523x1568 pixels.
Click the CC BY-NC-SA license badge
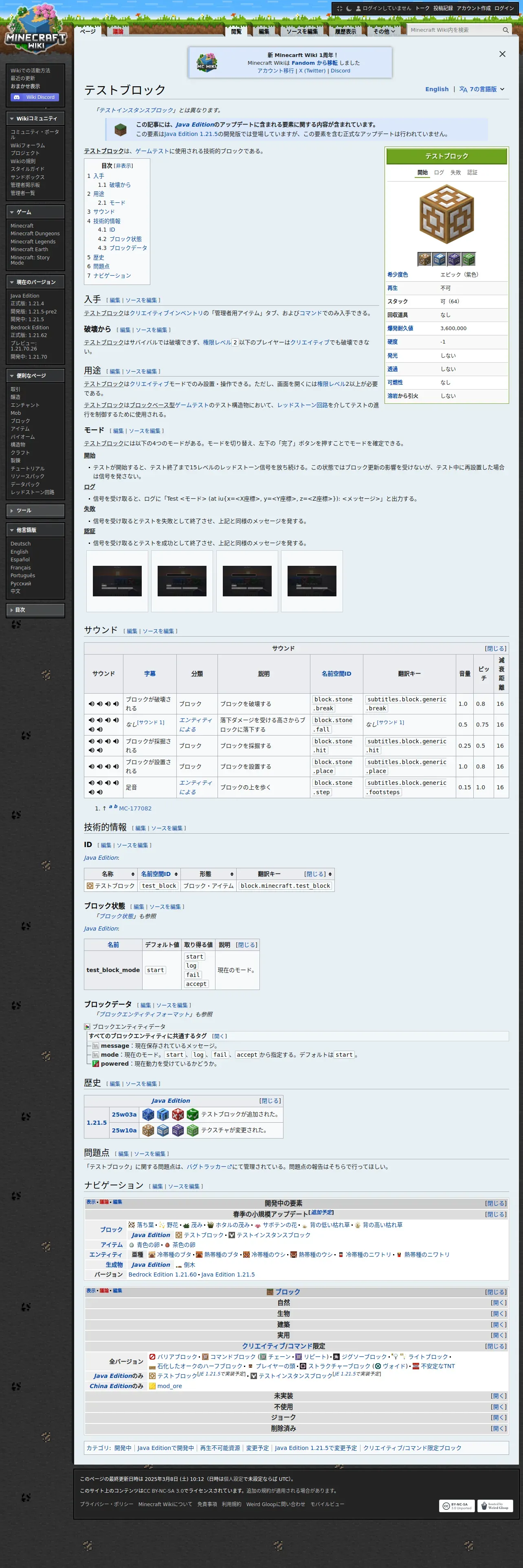pos(457,1505)
